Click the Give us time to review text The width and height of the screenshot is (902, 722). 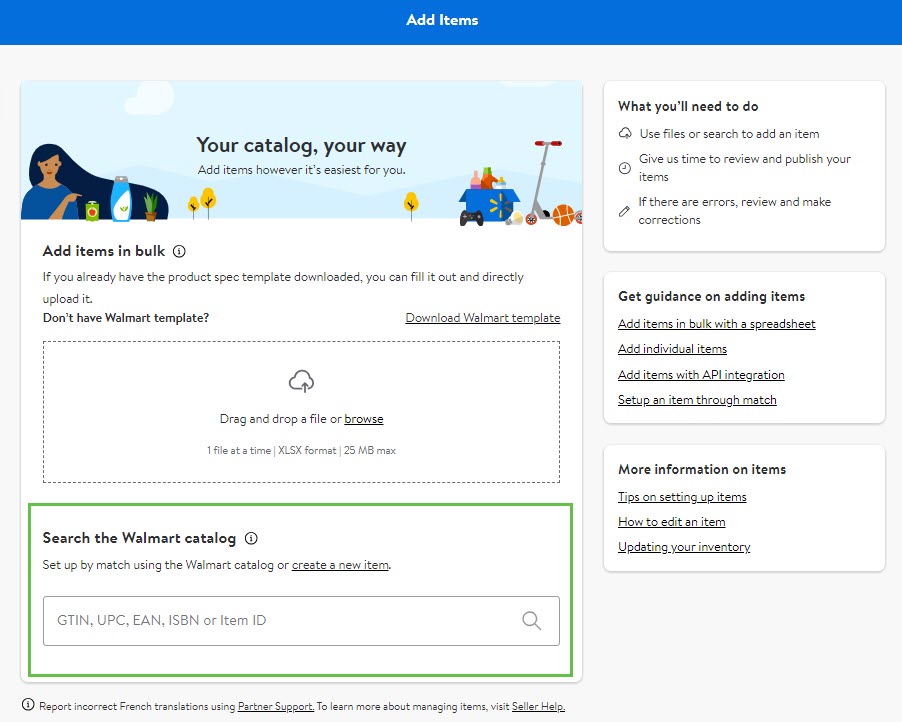[x=745, y=167]
